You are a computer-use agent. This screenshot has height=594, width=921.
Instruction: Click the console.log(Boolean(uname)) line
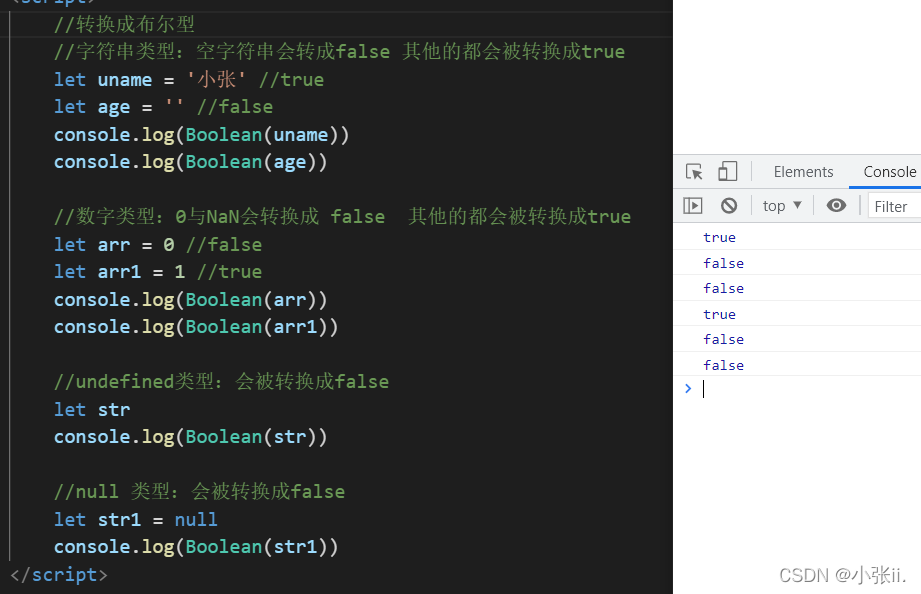[x=201, y=135]
